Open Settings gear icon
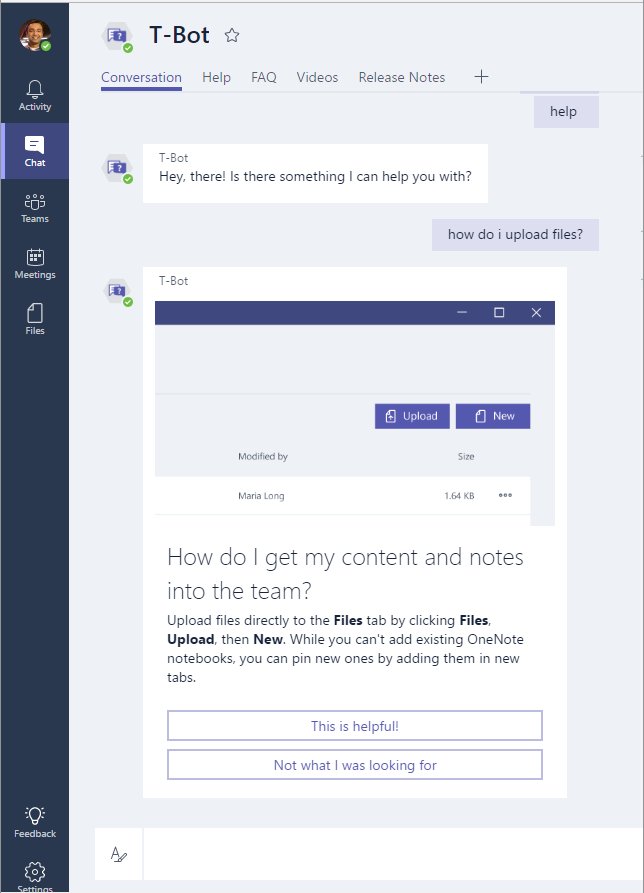 [x=35, y=876]
